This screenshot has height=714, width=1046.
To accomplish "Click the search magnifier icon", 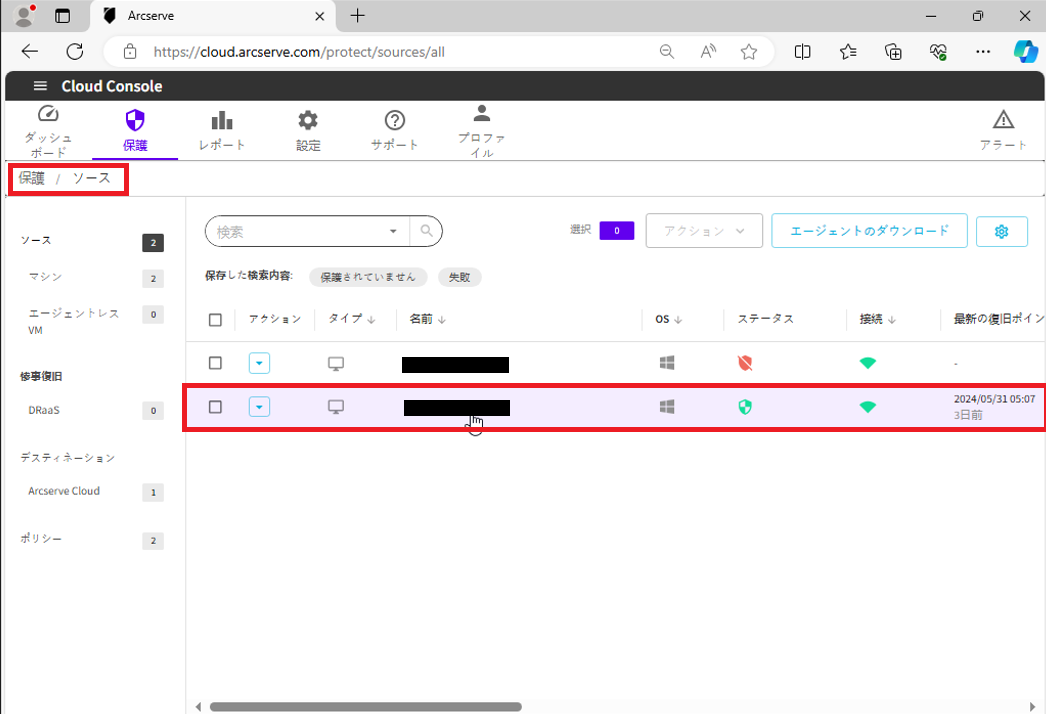I will point(426,231).
